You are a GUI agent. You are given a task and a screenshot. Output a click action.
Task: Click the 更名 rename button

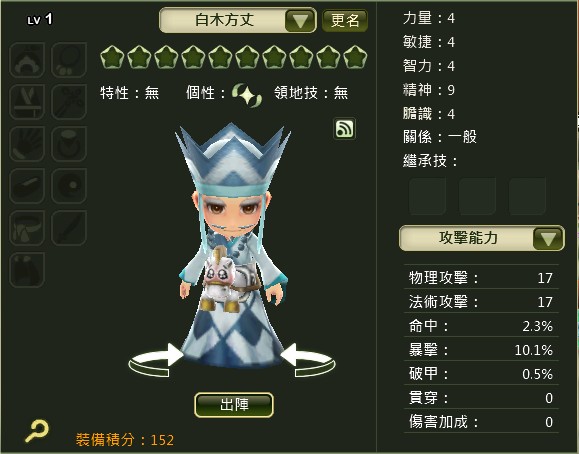345,20
